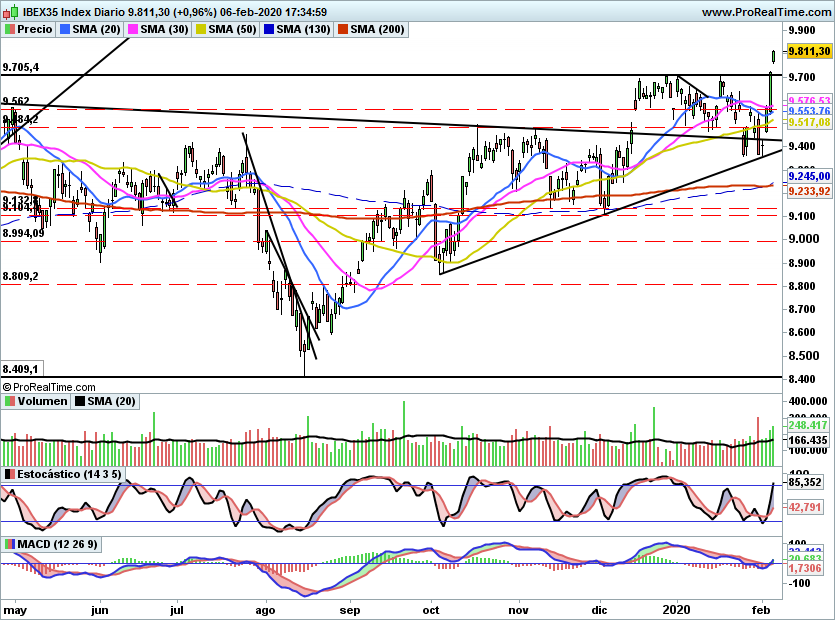Image resolution: width=835 pixels, height=620 pixels.
Task: Select the SMA (200) legend label
Action: point(378,29)
